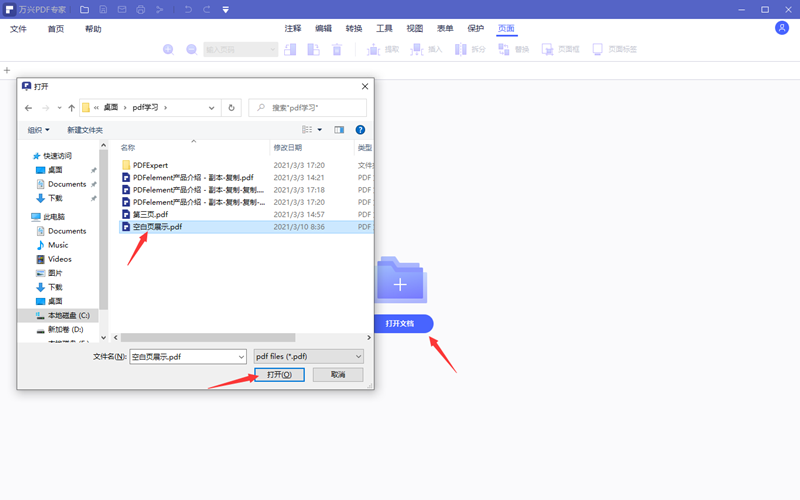The width and height of the screenshot is (800, 500).
Task: Toggle the preview pane icon
Action: 339,130
